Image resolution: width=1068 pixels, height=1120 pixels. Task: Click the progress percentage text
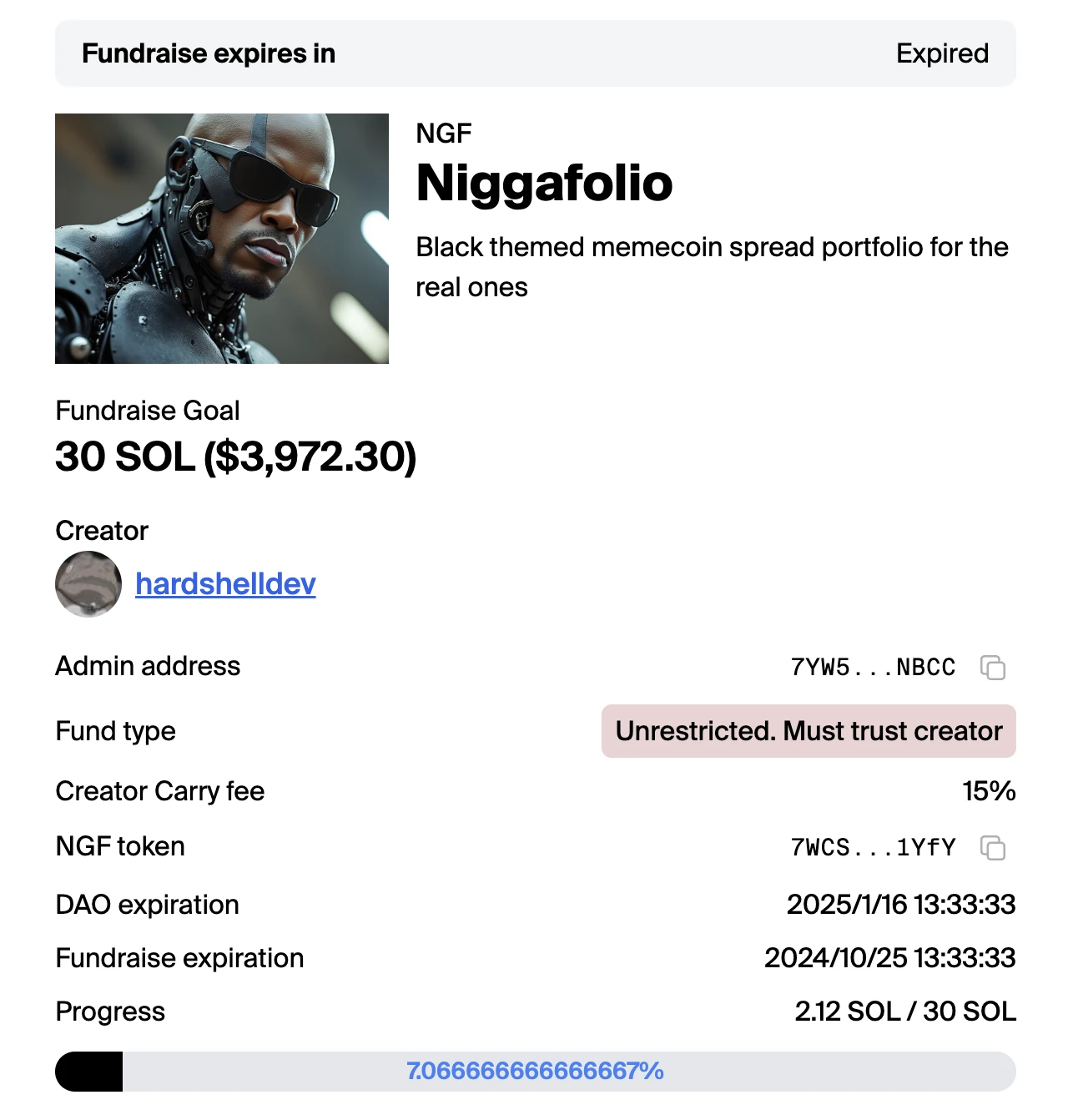pos(535,1072)
